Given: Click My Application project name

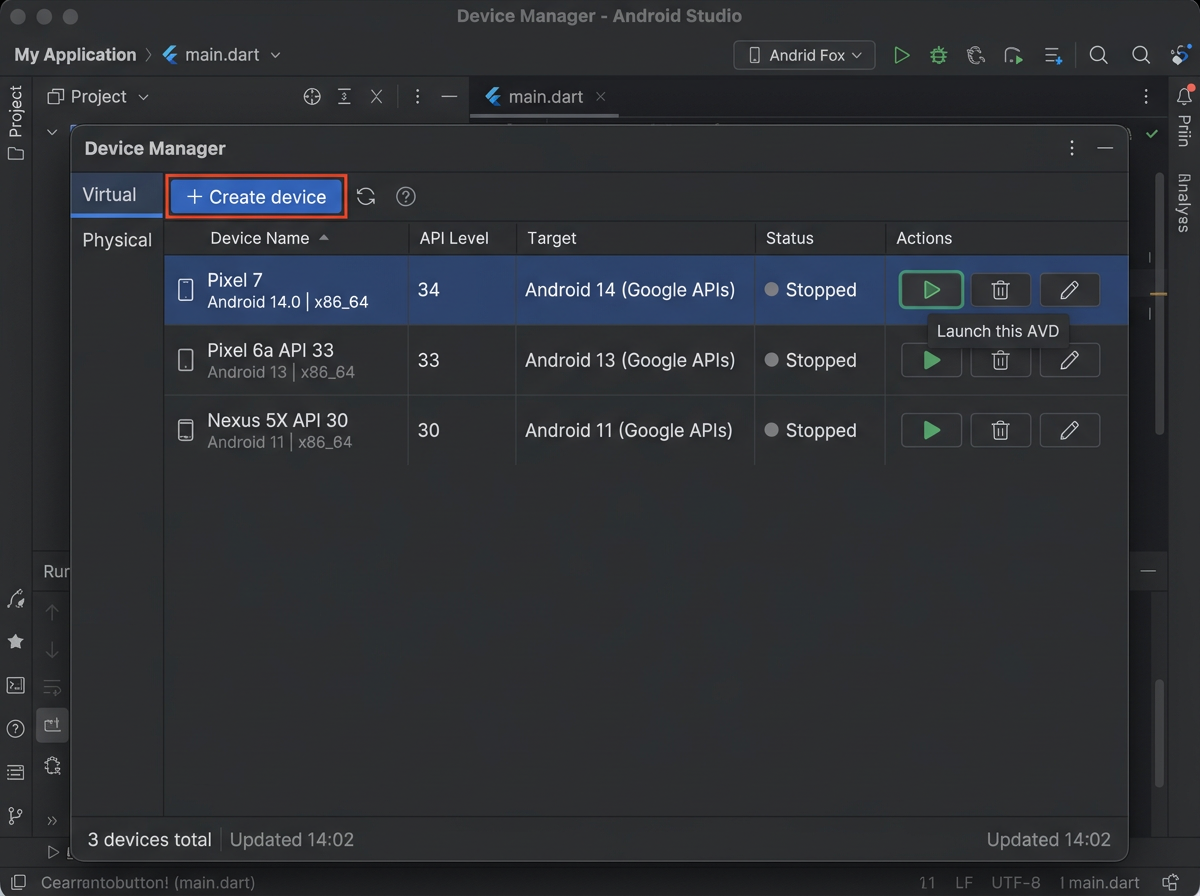Looking at the screenshot, I should [75, 55].
